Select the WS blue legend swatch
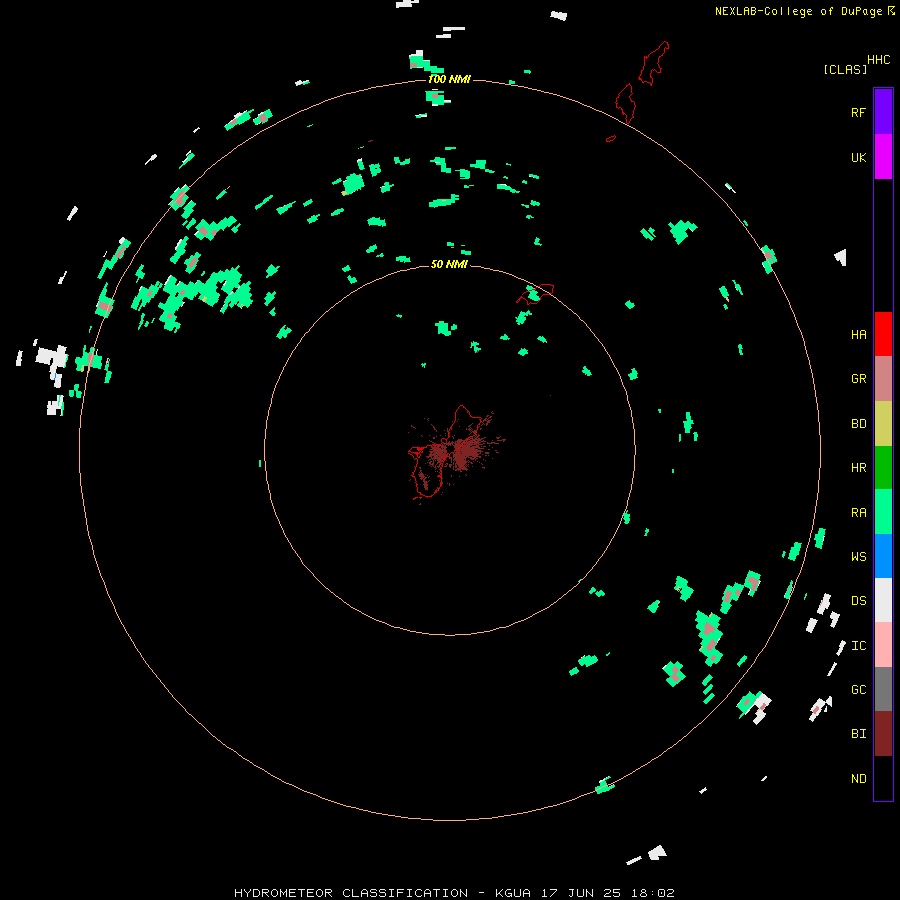 [883, 556]
